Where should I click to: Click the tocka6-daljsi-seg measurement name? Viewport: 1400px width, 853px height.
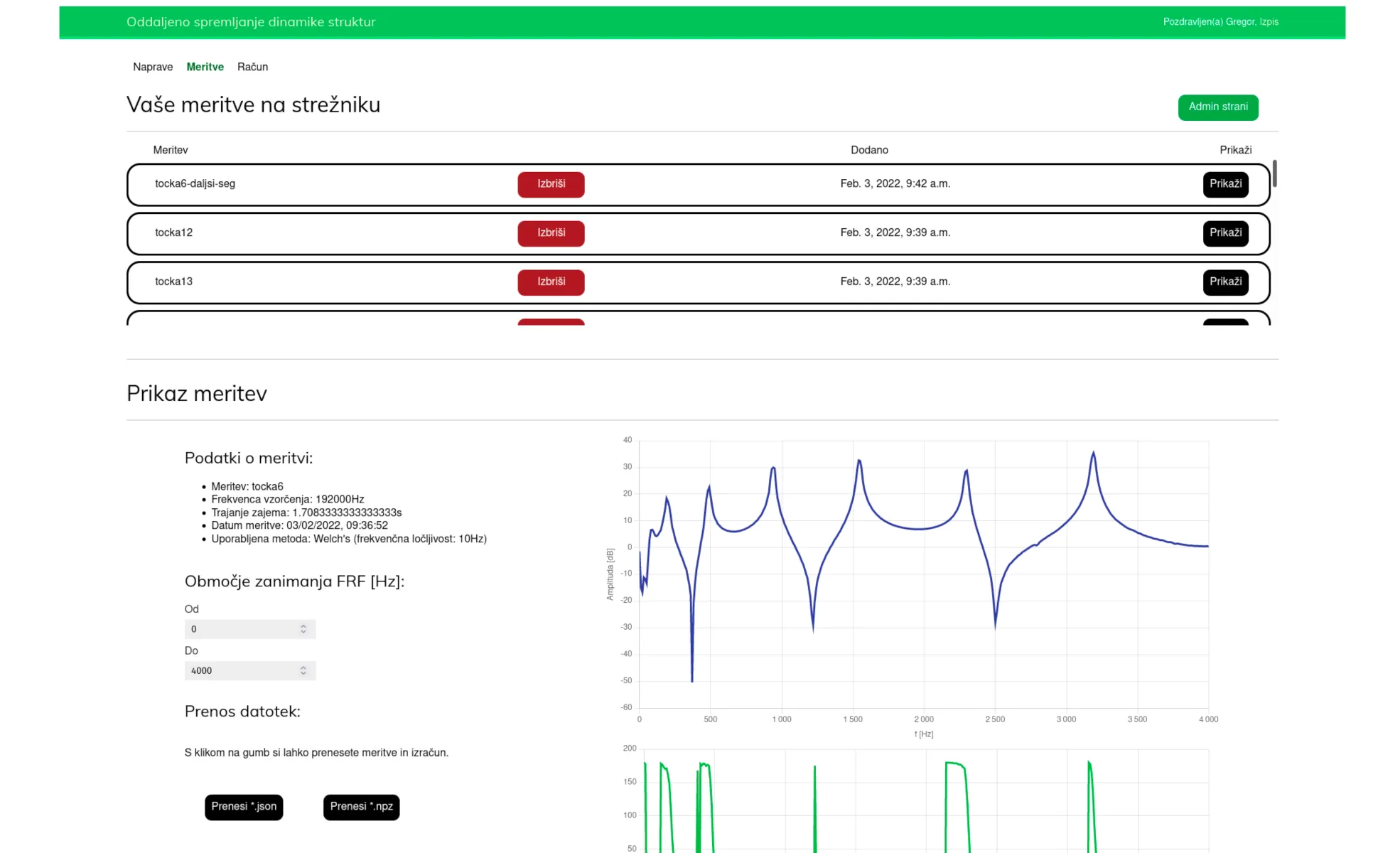[x=195, y=183]
